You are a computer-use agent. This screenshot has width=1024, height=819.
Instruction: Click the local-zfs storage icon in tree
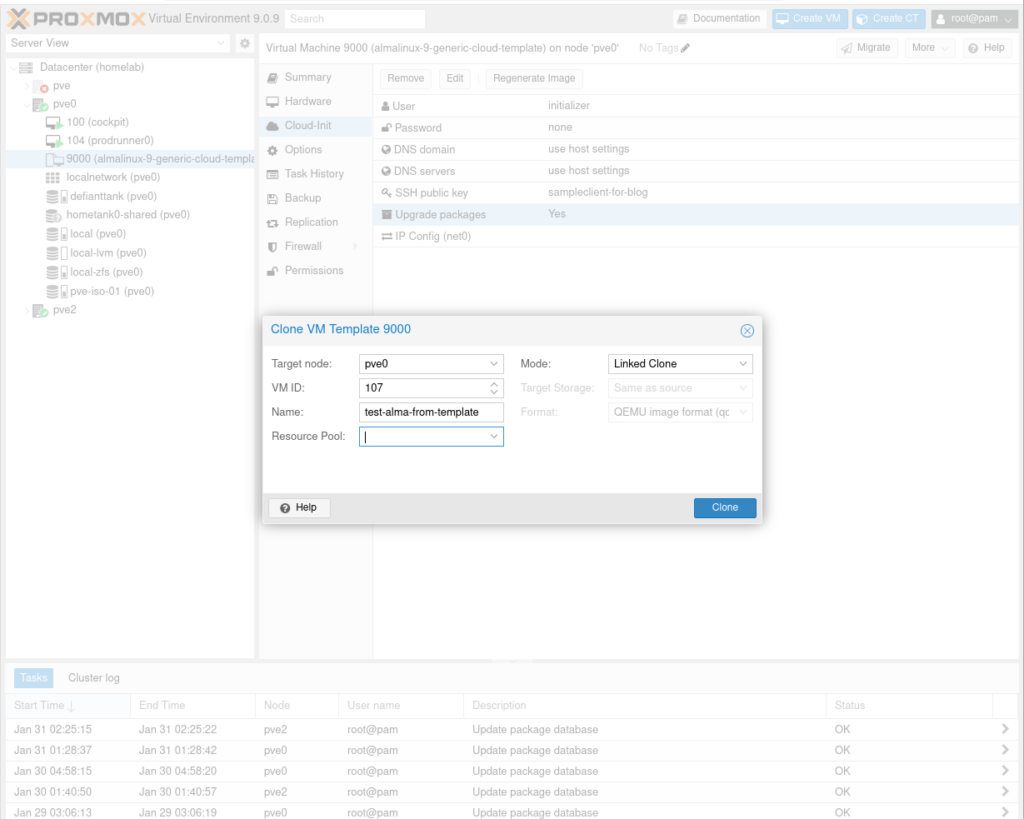(x=54, y=272)
